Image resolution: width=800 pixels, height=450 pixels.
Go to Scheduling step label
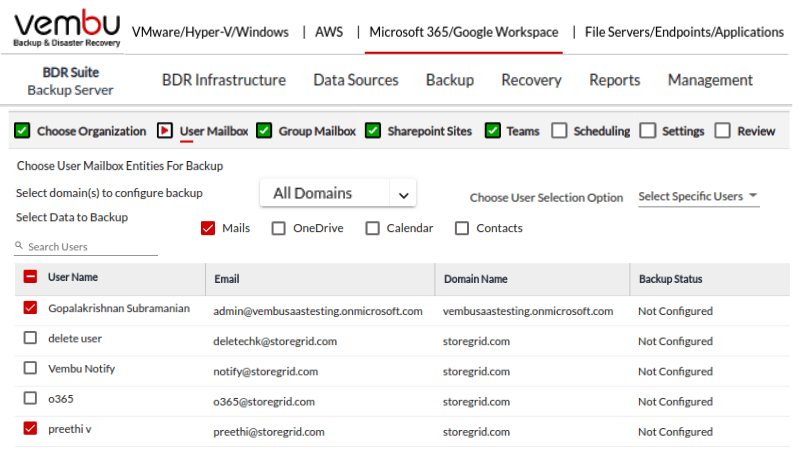coord(602,131)
